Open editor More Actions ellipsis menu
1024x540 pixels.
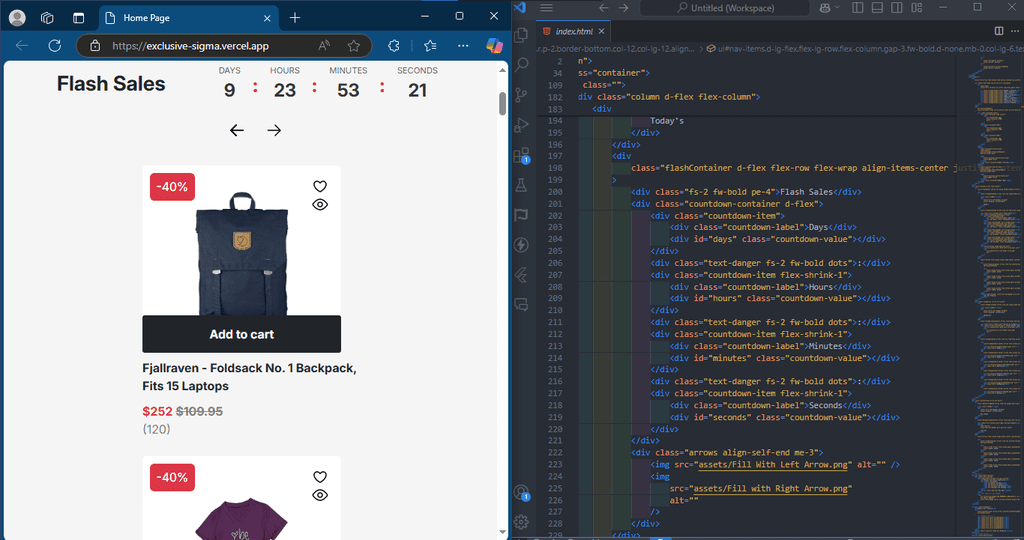[x=1015, y=31]
